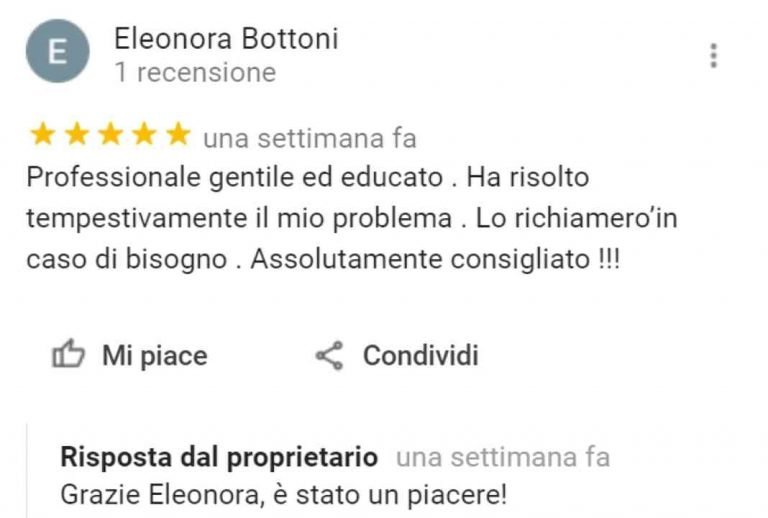Click the owner reply's una settimana fa timestamp
The image size is (768, 518).
[x=503, y=457]
